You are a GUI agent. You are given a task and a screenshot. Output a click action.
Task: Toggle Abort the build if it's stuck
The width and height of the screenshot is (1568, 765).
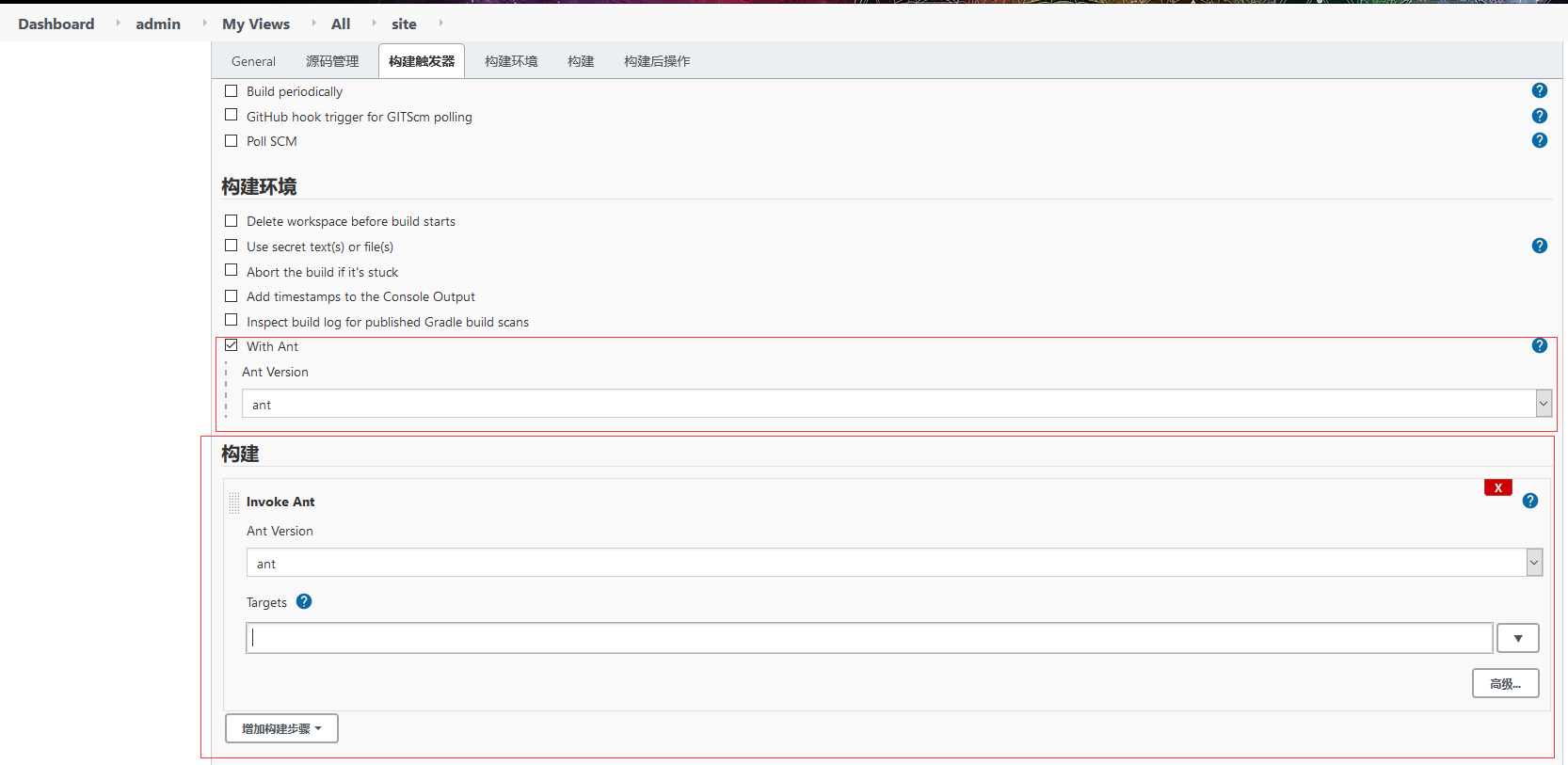[231, 270]
